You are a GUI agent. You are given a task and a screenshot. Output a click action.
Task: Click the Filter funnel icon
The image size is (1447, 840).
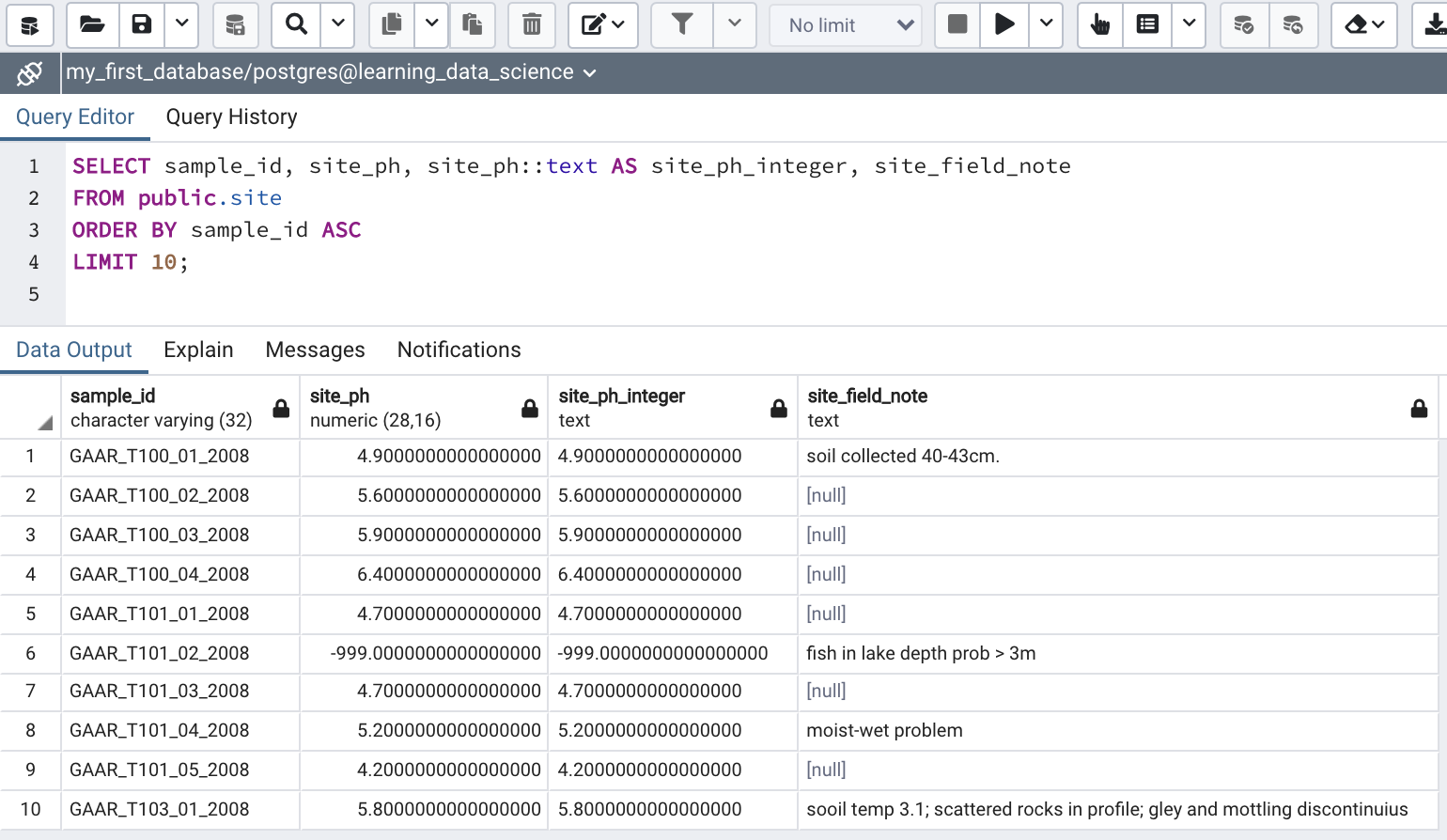(682, 25)
